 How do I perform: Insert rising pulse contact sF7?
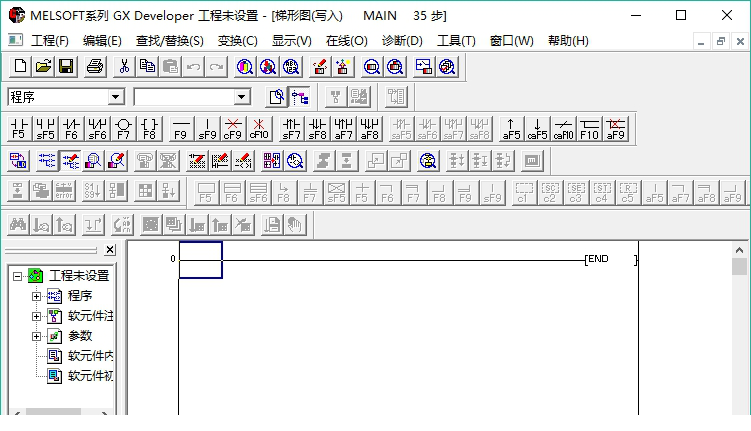pos(291,129)
